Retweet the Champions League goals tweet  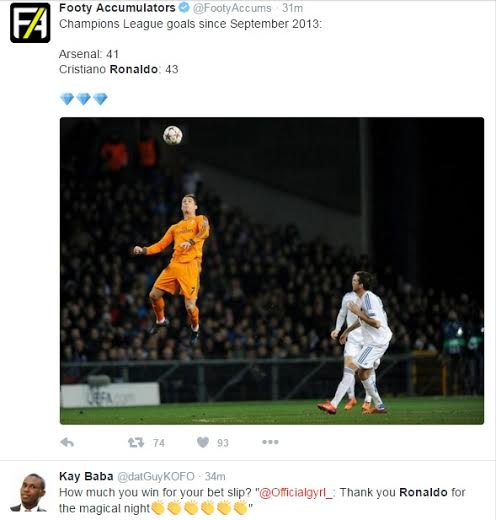pyautogui.click(x=136, y=442)
